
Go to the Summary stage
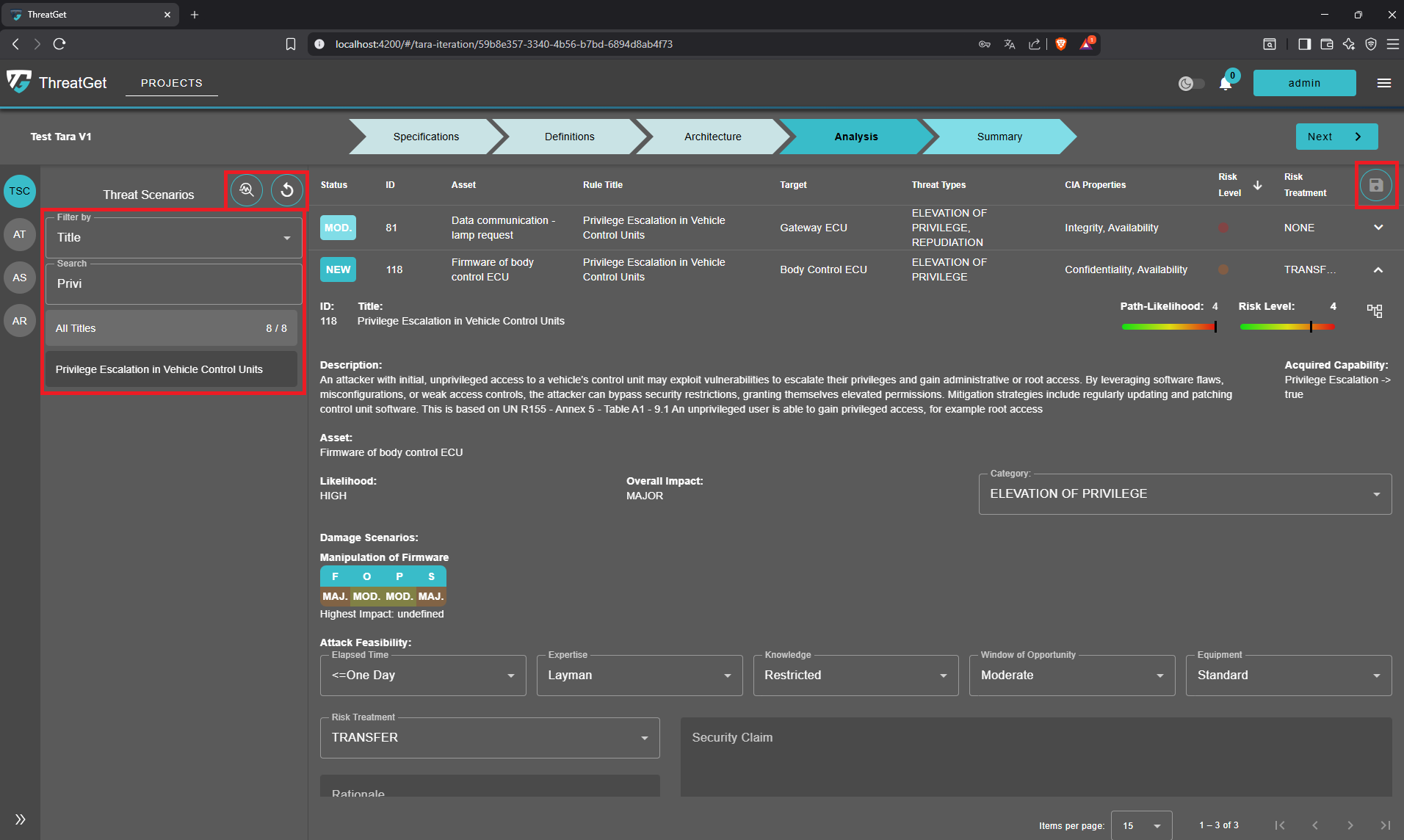(999, 137)
